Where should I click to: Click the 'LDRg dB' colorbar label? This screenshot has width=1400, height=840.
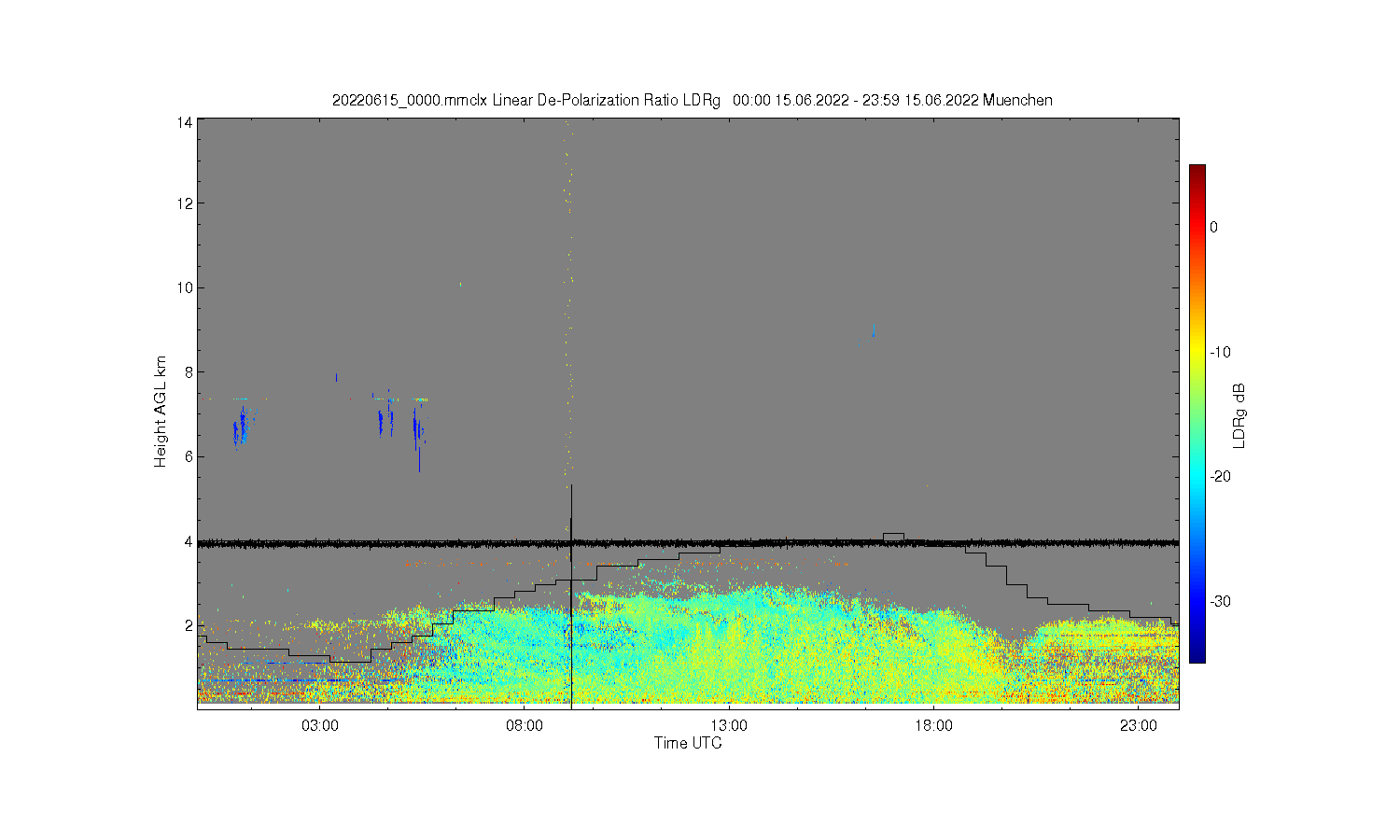click(x=1239, y=416)
